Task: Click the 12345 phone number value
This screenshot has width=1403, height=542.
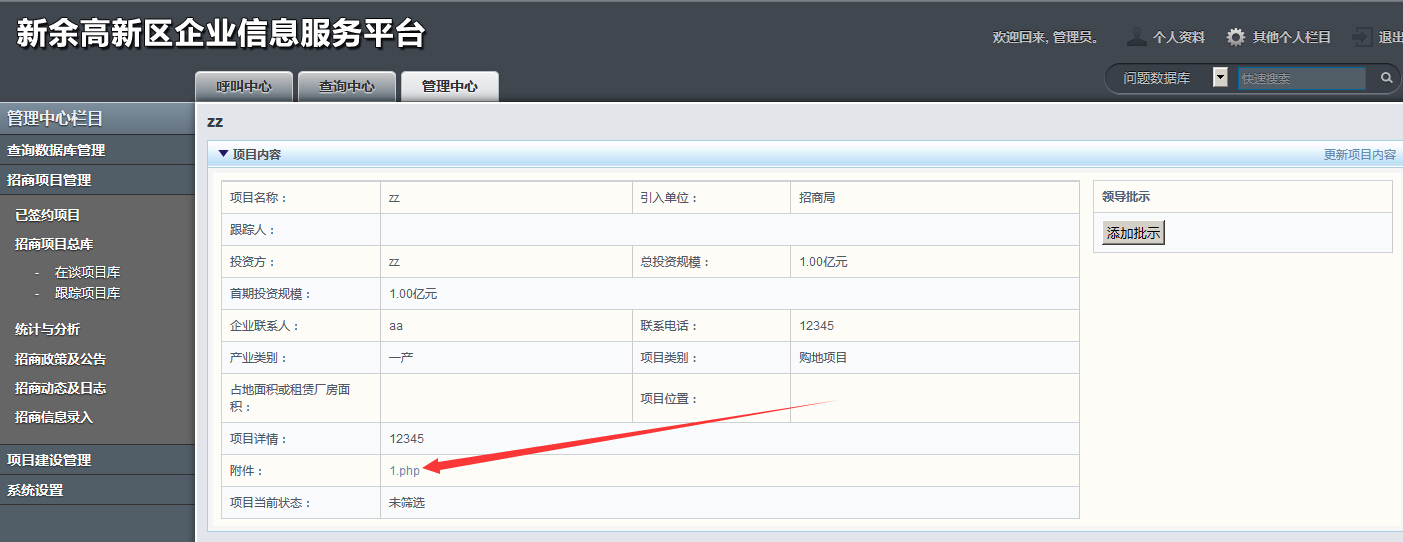Action: click(x=816, y=326)
